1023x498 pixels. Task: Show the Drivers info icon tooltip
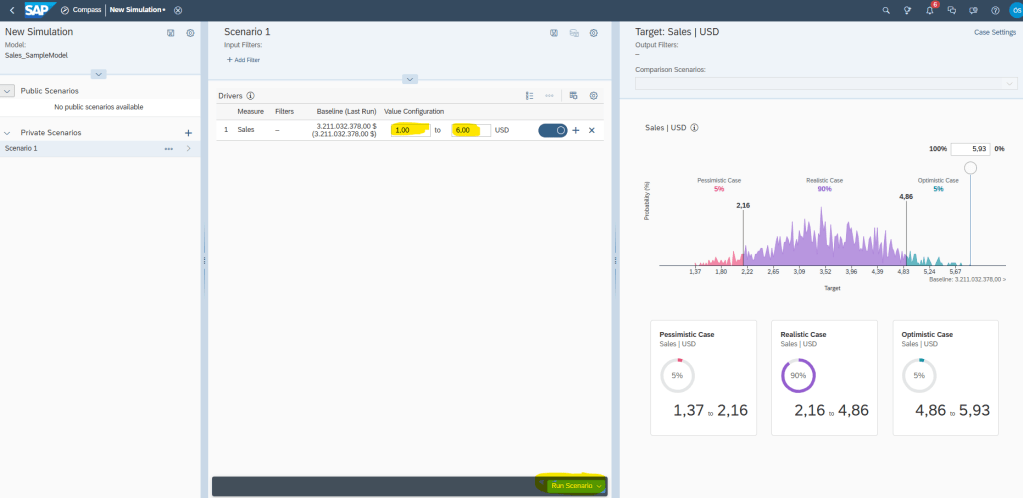251,96
